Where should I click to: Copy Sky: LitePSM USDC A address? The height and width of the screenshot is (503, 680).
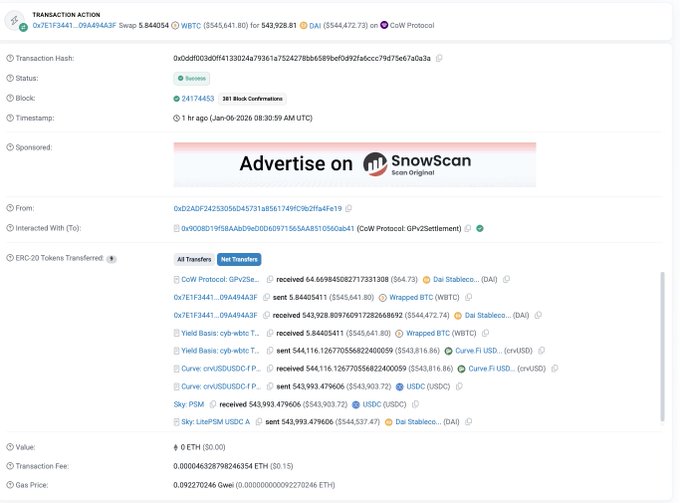[x=259, y=421]
